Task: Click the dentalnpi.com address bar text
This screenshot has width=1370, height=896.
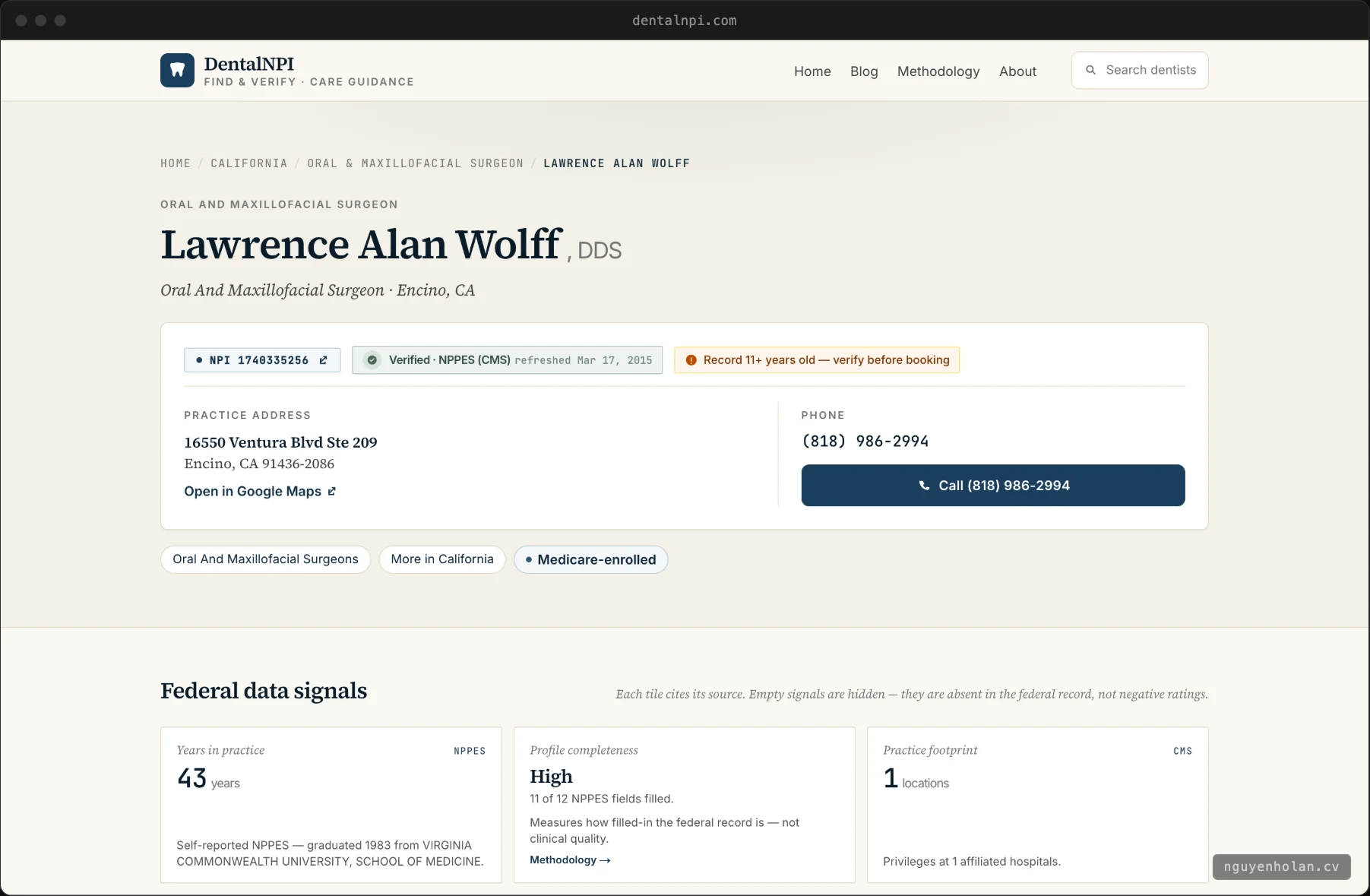Action: pyautogui.click(x=685, y=21)
